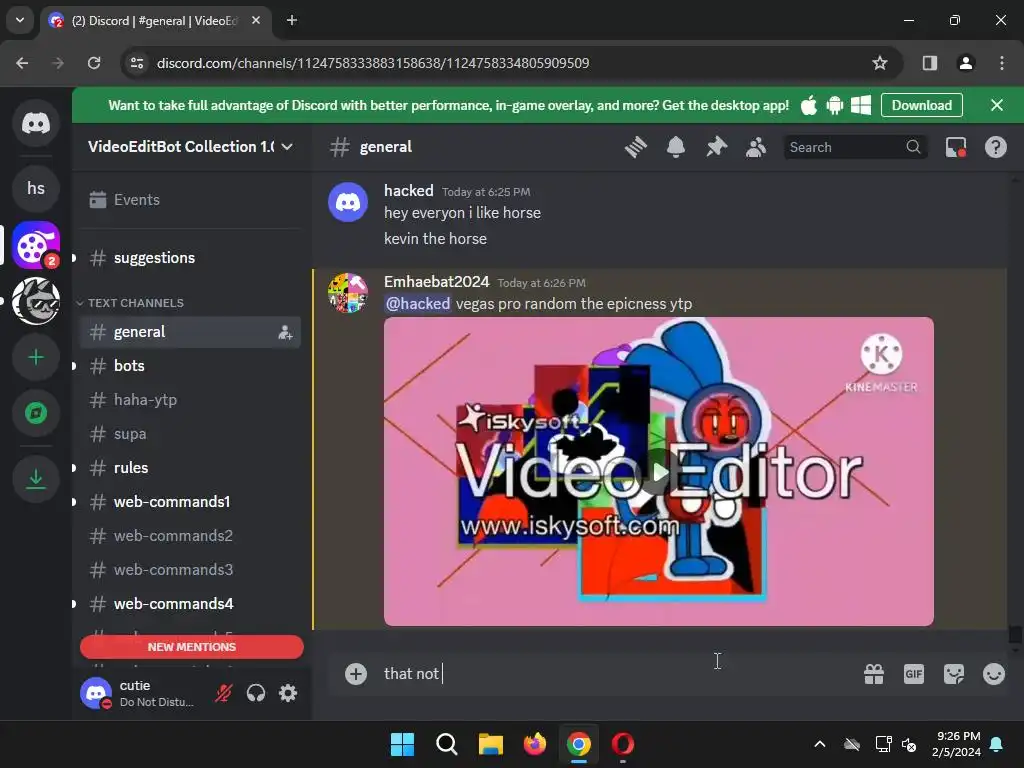This screenshot has height=768, width=1024.
Task: Click the Add a Server plus icon
Action: pyautogui.click(x=36, y=357)
